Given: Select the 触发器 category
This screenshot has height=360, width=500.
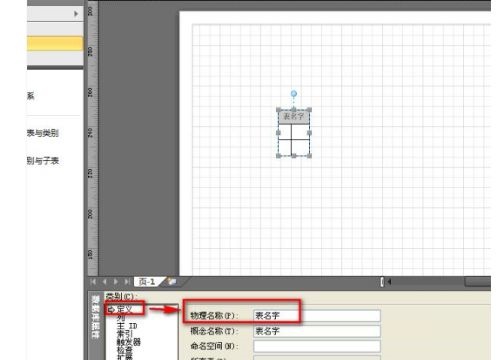Looking at the screenshot, I should click(129, 342).
